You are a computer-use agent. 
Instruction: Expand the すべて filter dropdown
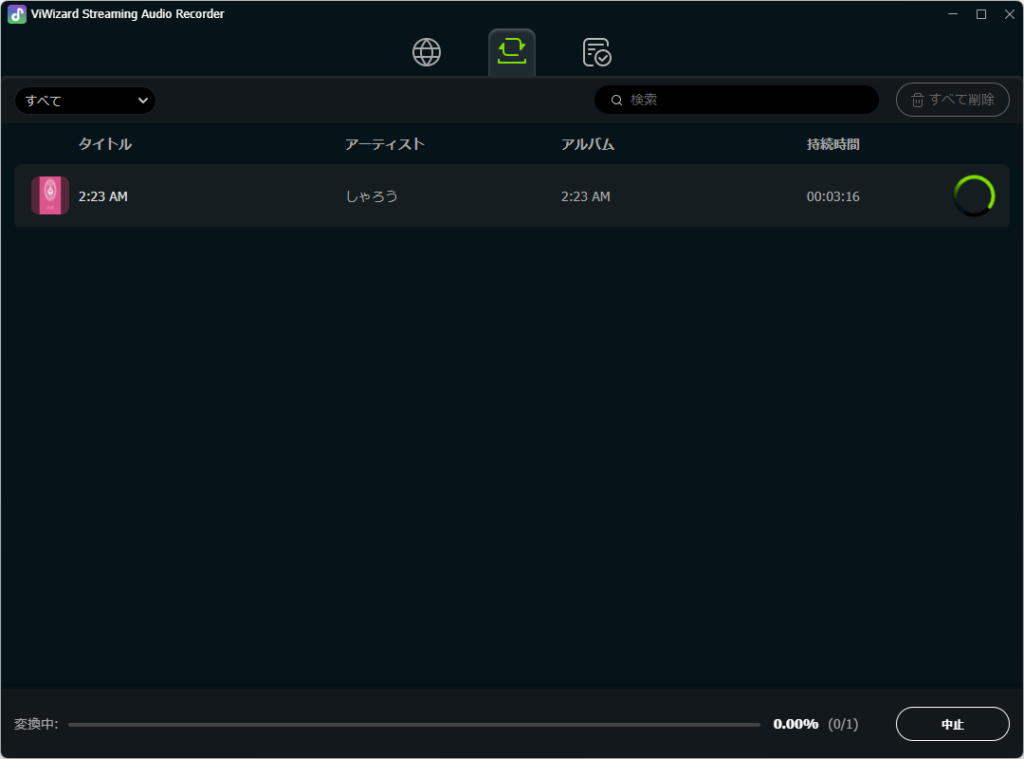pyautogui.click(x=85, y=100)
